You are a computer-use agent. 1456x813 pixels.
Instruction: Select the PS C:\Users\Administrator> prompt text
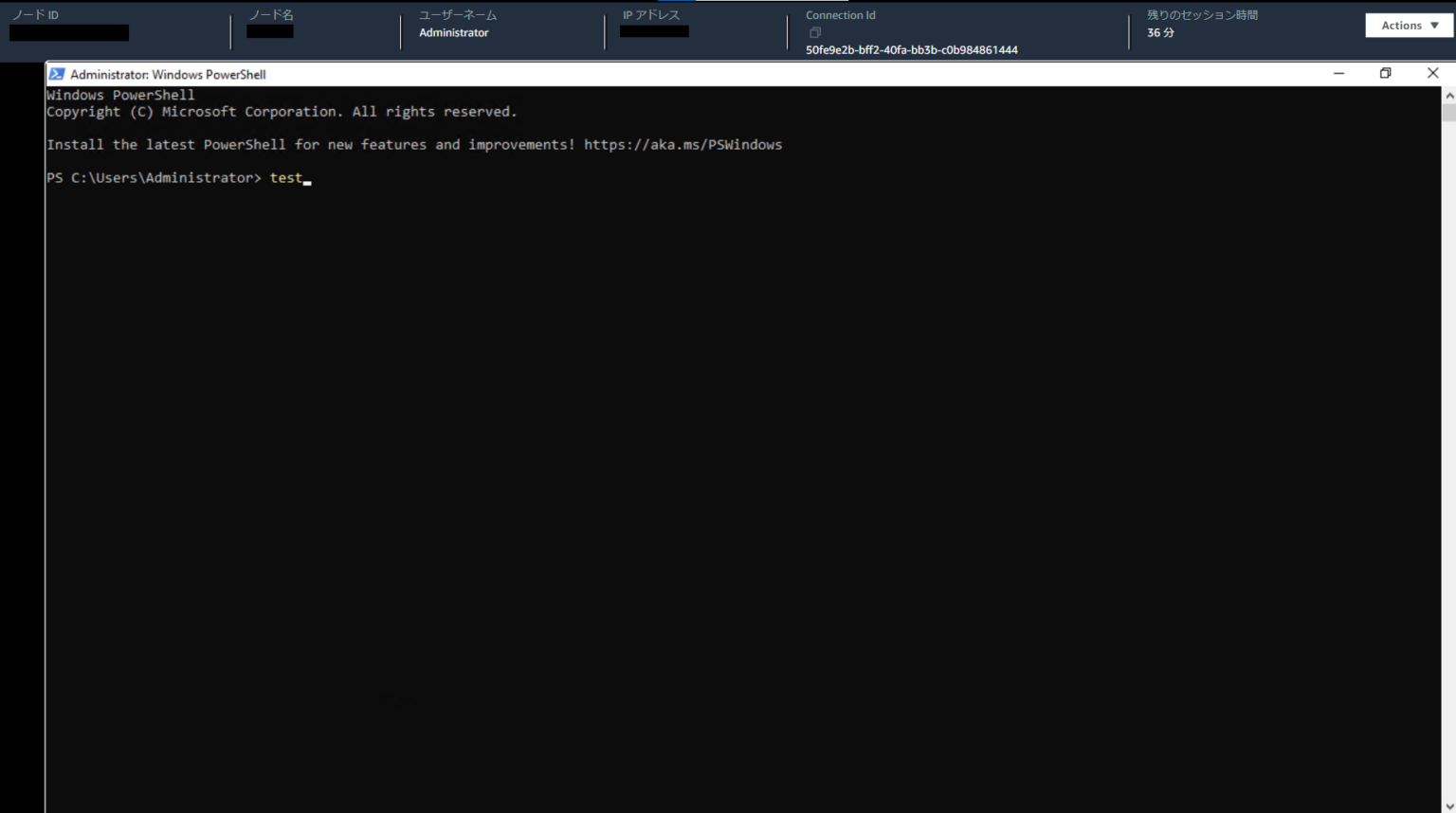155,177
